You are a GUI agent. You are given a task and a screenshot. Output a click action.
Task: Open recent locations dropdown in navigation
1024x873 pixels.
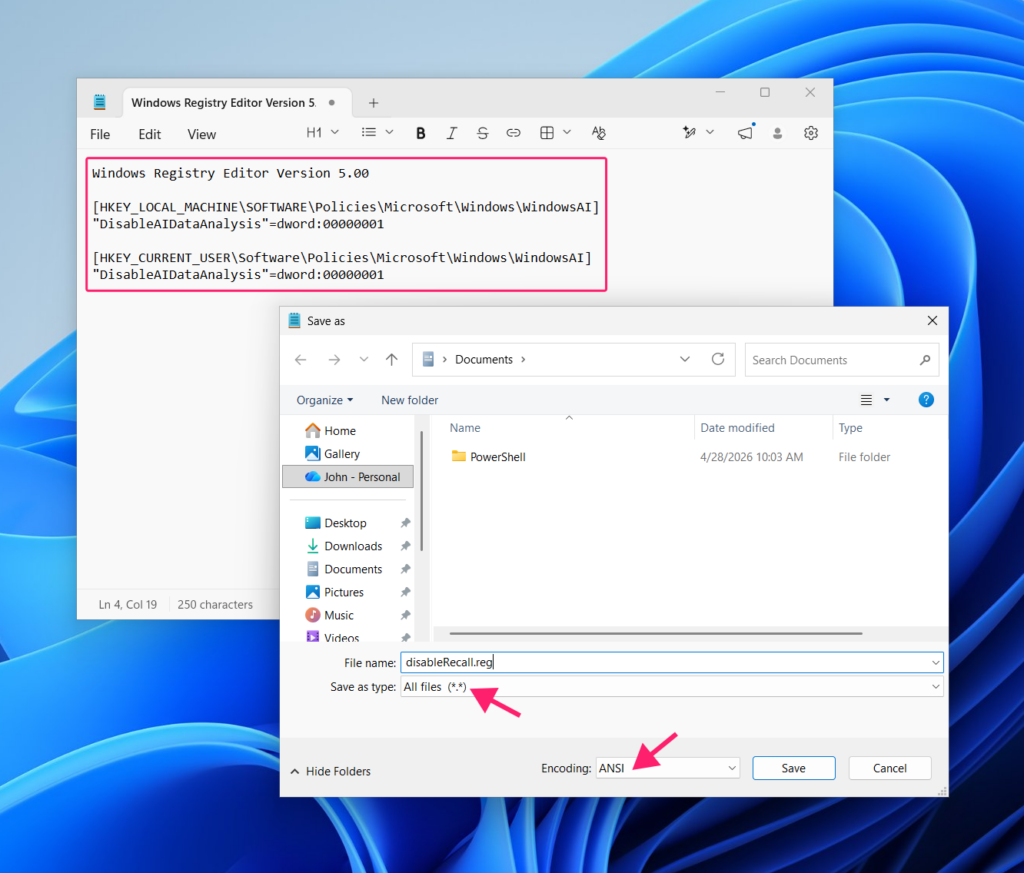point(364,360)
